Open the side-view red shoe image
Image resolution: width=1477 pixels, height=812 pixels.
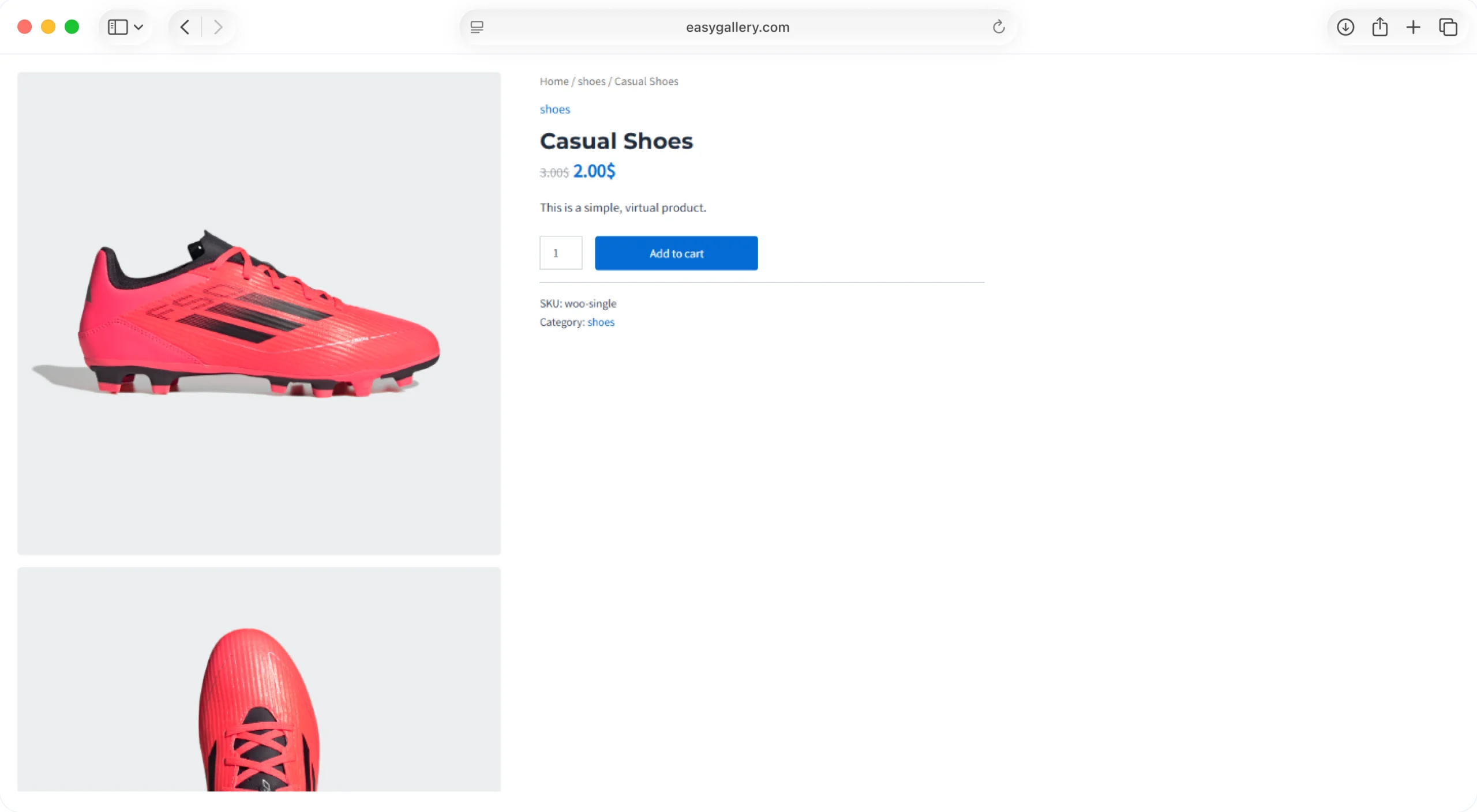259,313
